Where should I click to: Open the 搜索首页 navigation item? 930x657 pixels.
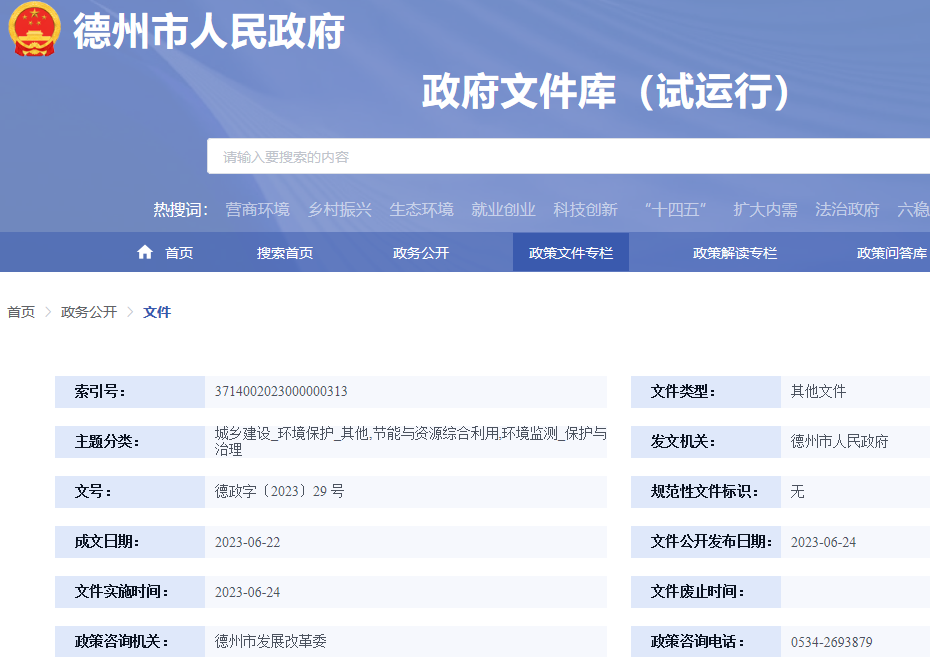coord(285,253)
